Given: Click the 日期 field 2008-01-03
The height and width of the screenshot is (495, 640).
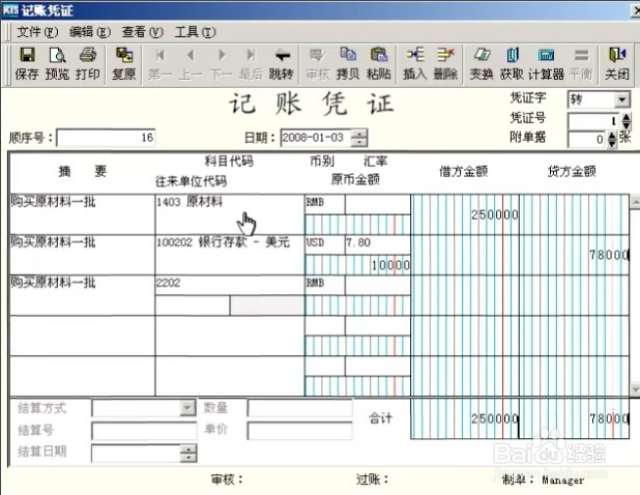Looking at the screenshot, I should point(316,138).
